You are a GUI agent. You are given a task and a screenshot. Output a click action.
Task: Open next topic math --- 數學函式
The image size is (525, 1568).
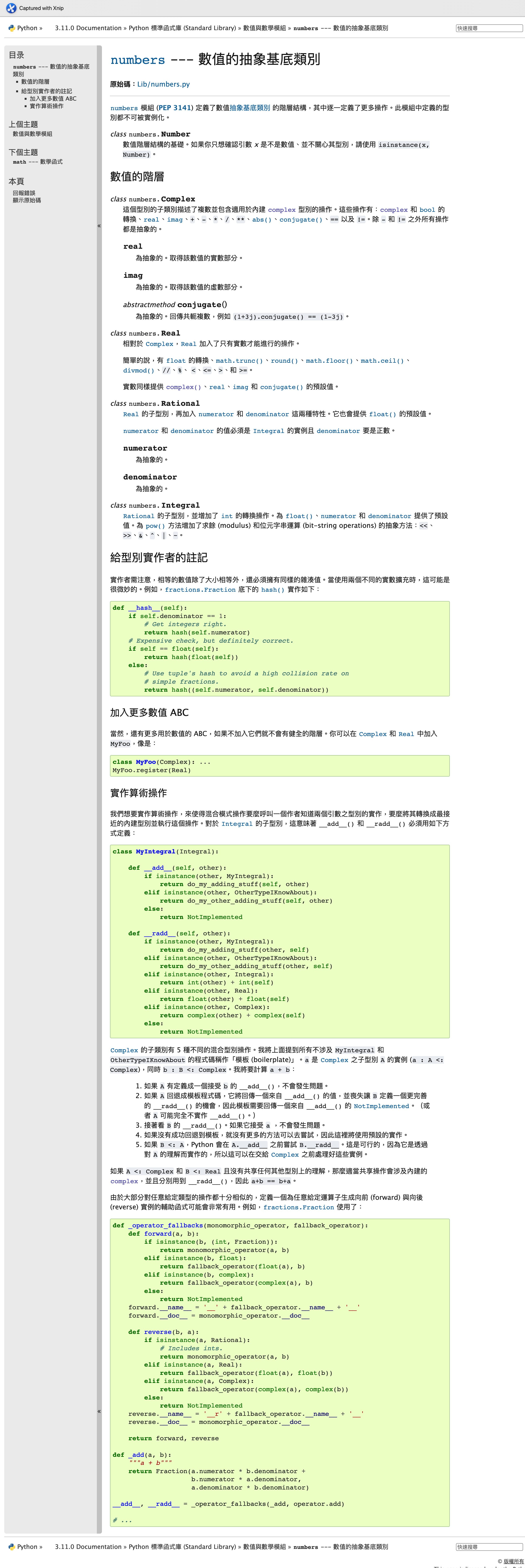point(38,162)
